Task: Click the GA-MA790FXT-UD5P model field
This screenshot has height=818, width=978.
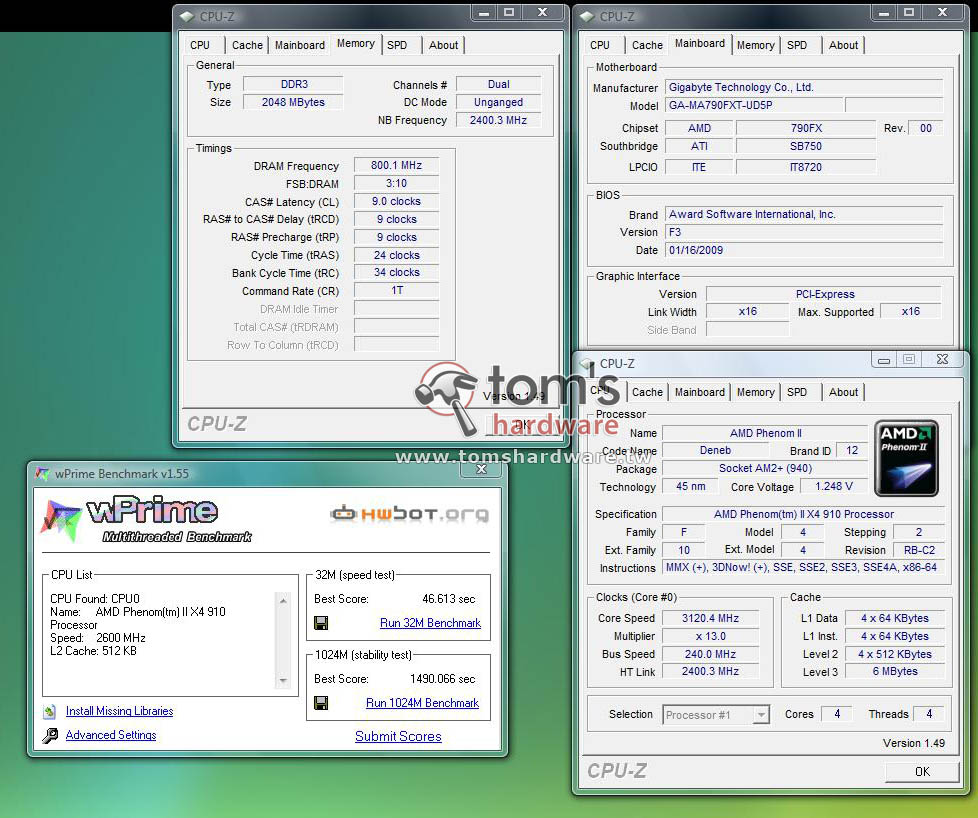Action: (x=754, y=105)
